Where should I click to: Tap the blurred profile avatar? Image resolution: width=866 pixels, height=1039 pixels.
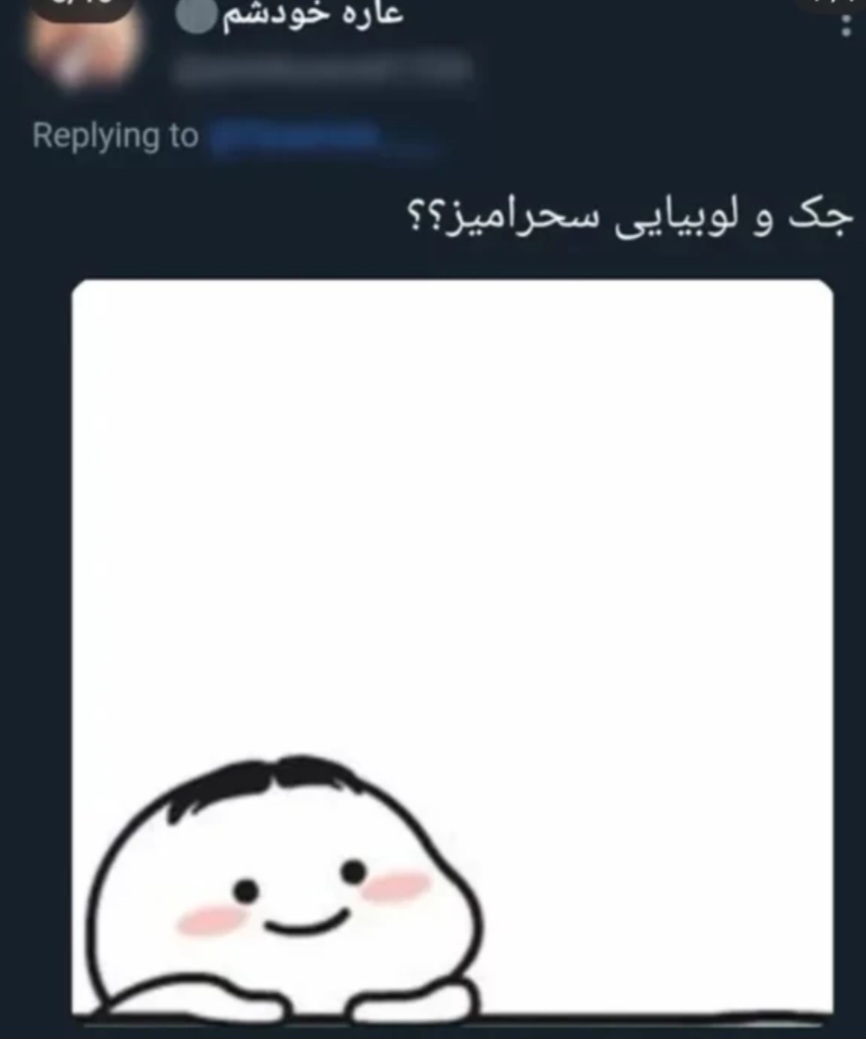pyautogui.click(x=83, y=46)
